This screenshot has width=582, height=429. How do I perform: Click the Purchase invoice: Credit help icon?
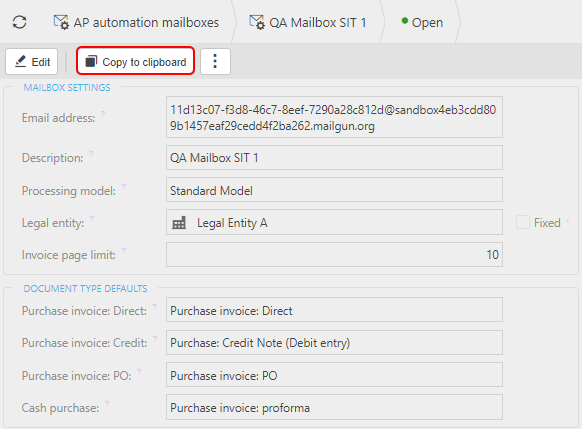click(155, 338)
